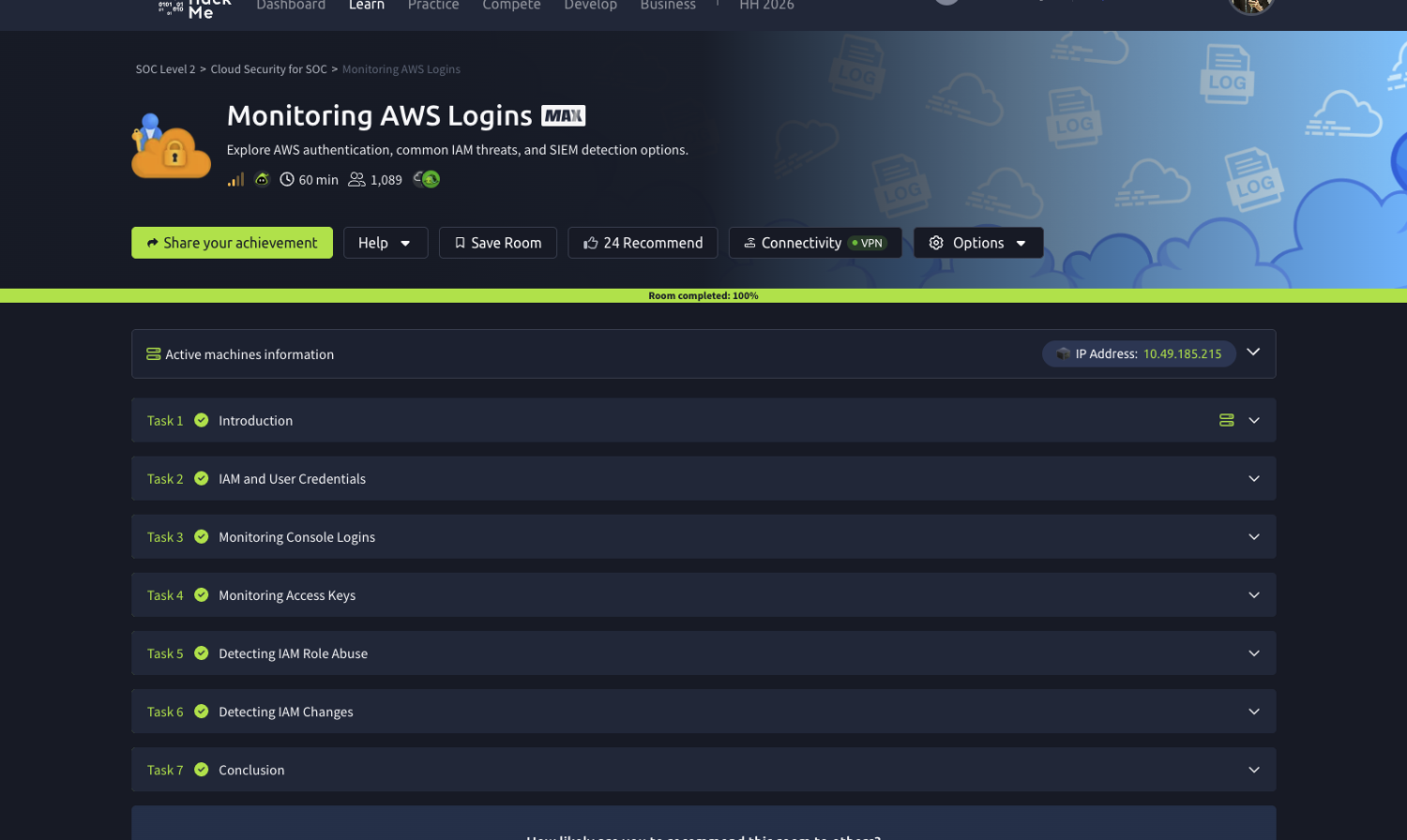1407x840 pixels.
Task: Expand Task 6 Detecting IAM Changes chevron
Action: point(1254,711)
